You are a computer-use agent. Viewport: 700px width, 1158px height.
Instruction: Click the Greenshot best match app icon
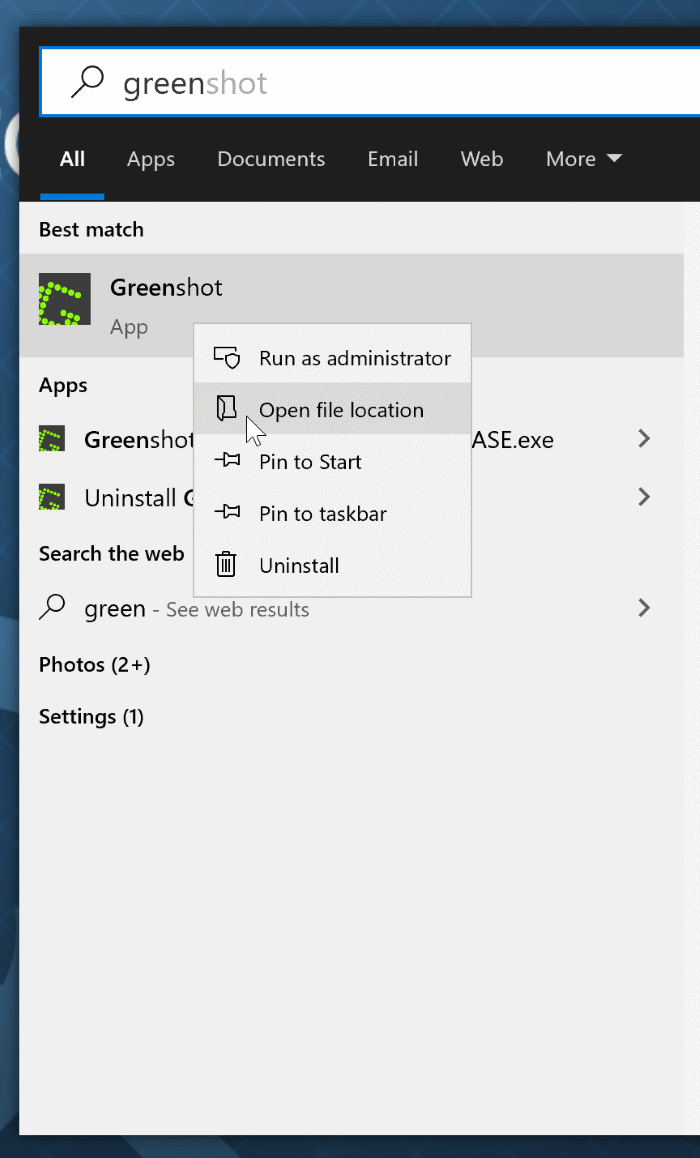pos(65,299)
